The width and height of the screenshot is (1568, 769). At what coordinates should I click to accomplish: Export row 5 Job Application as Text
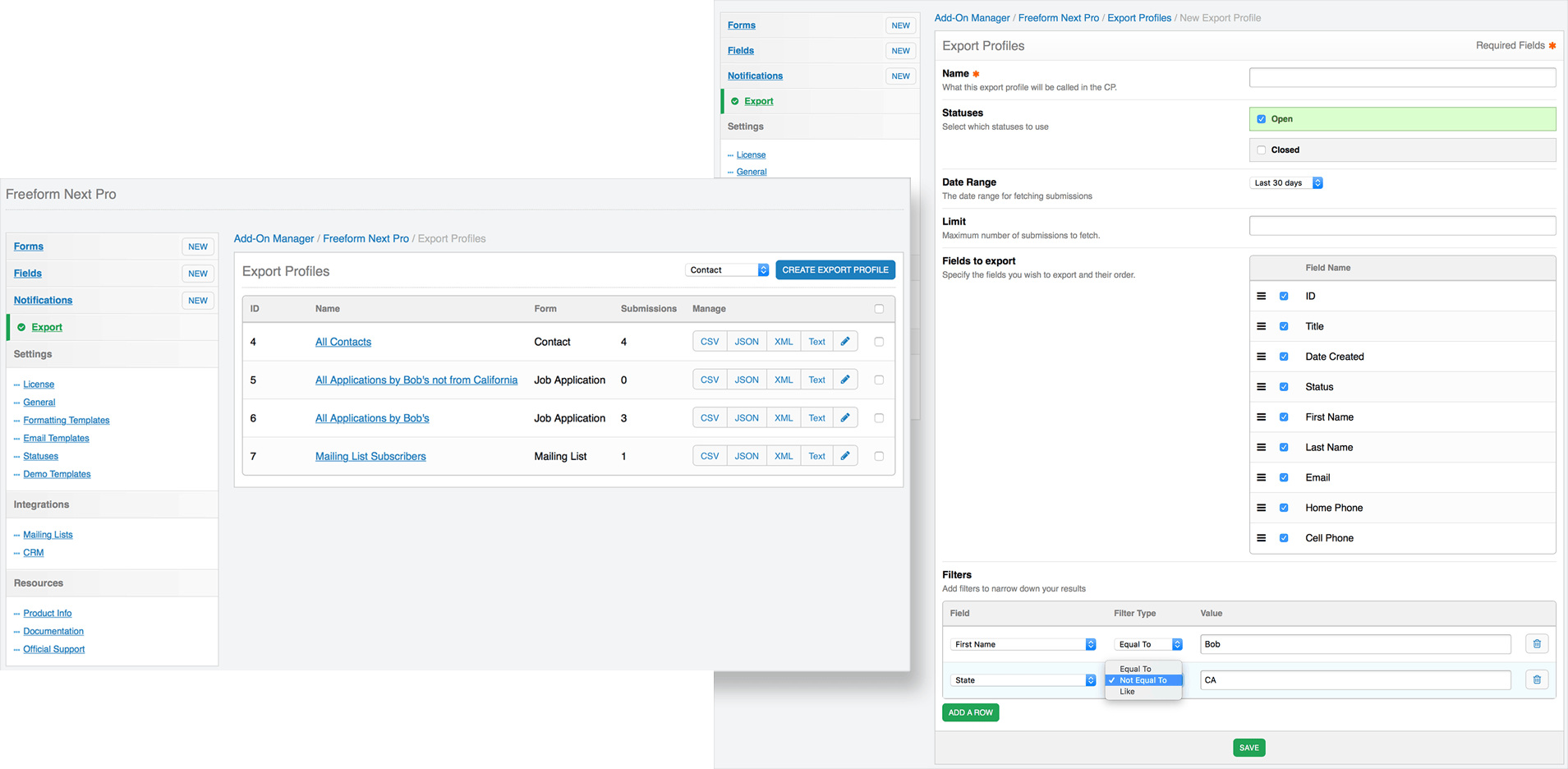tap(816, 380)
